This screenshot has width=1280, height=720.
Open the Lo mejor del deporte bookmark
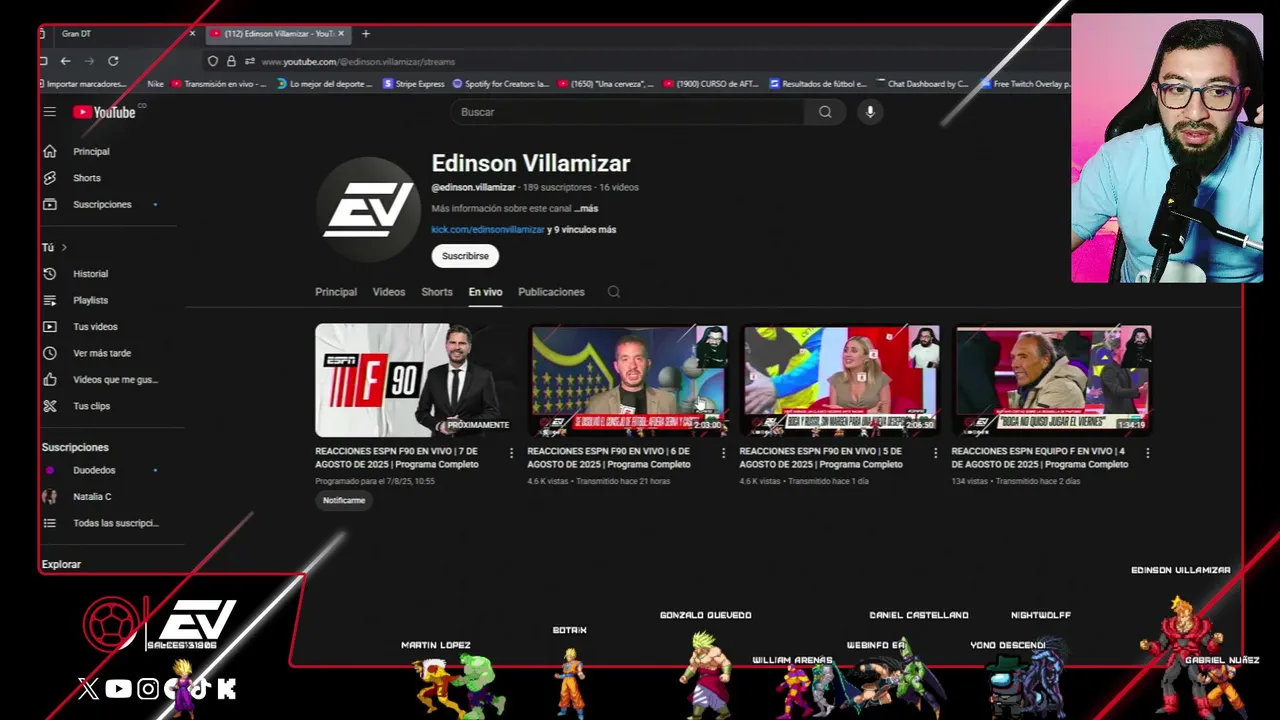pos(325,84)
